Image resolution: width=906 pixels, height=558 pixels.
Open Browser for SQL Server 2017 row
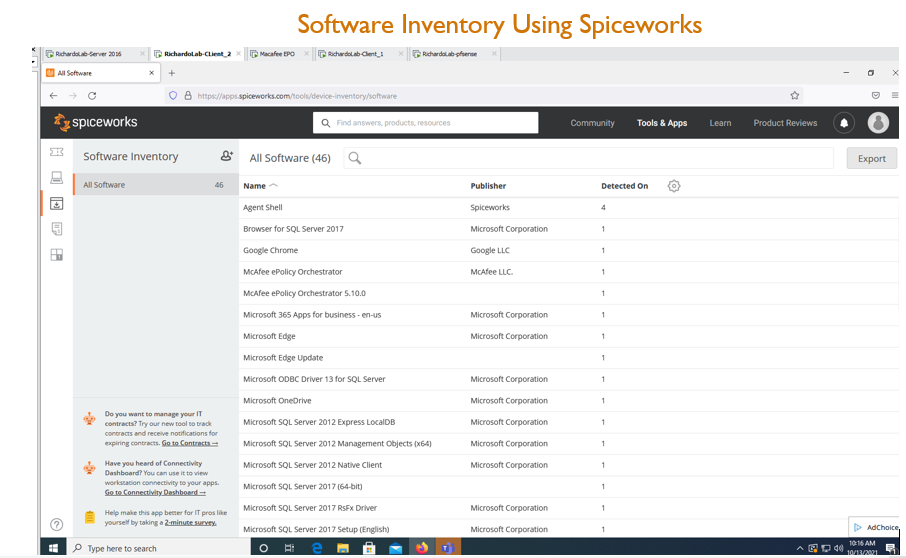[x=569, y=229]
